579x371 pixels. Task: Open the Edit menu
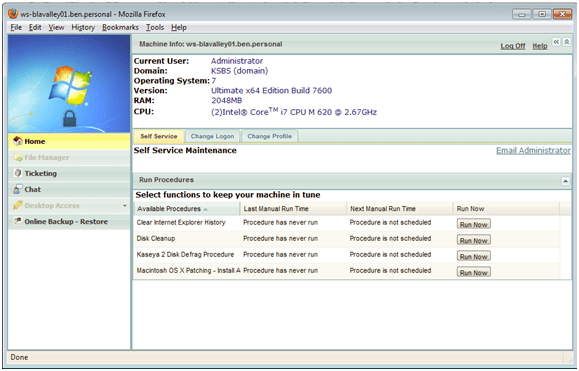[35, 27]
